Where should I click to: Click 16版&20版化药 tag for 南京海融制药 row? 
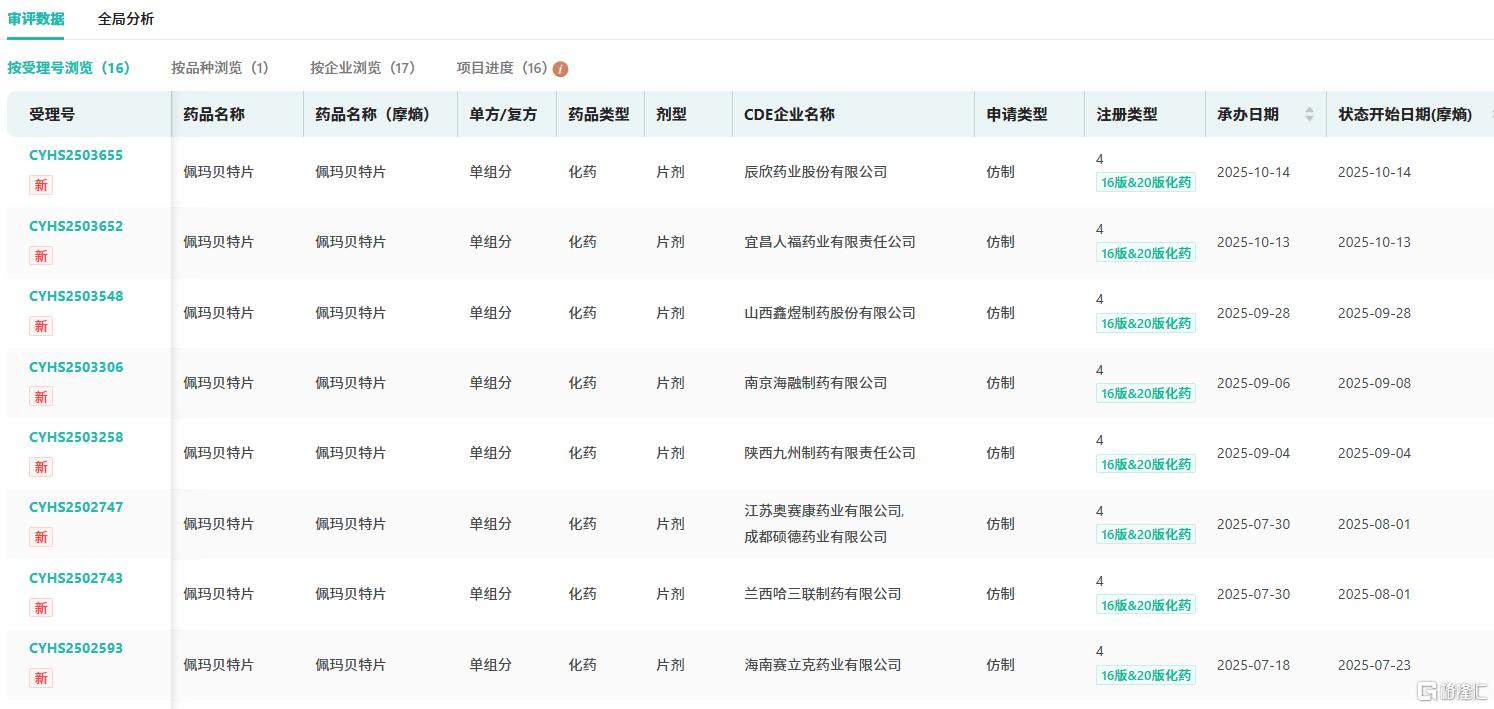point(1145,394)
